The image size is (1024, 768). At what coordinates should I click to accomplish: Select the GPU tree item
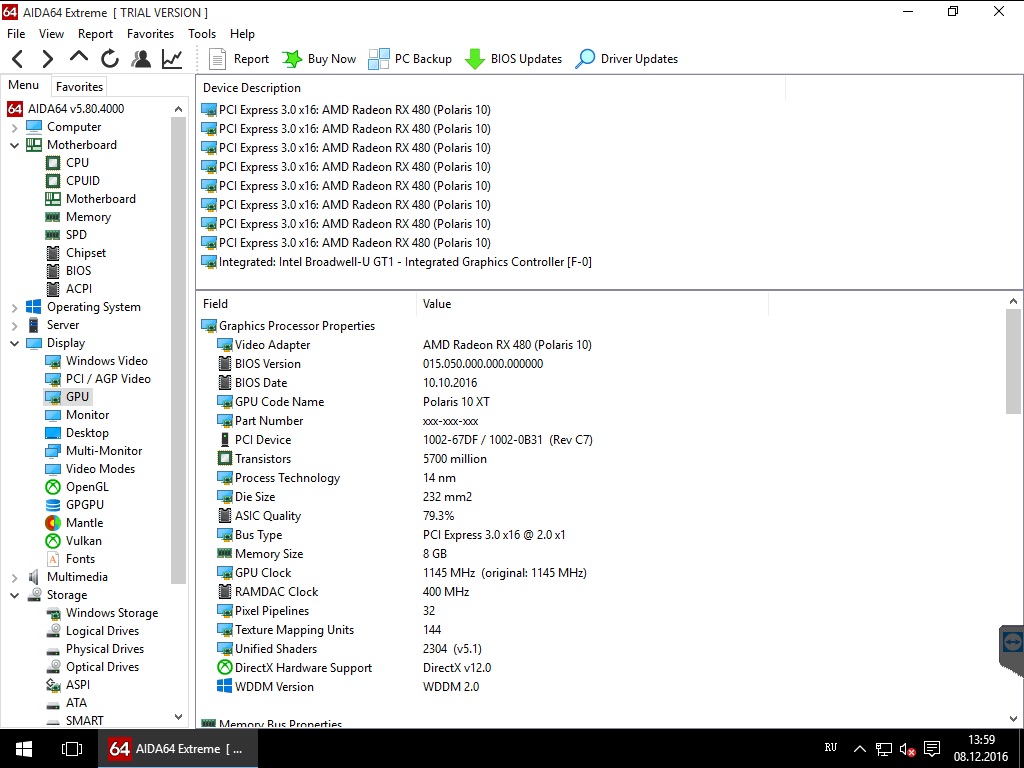point(77,396)
